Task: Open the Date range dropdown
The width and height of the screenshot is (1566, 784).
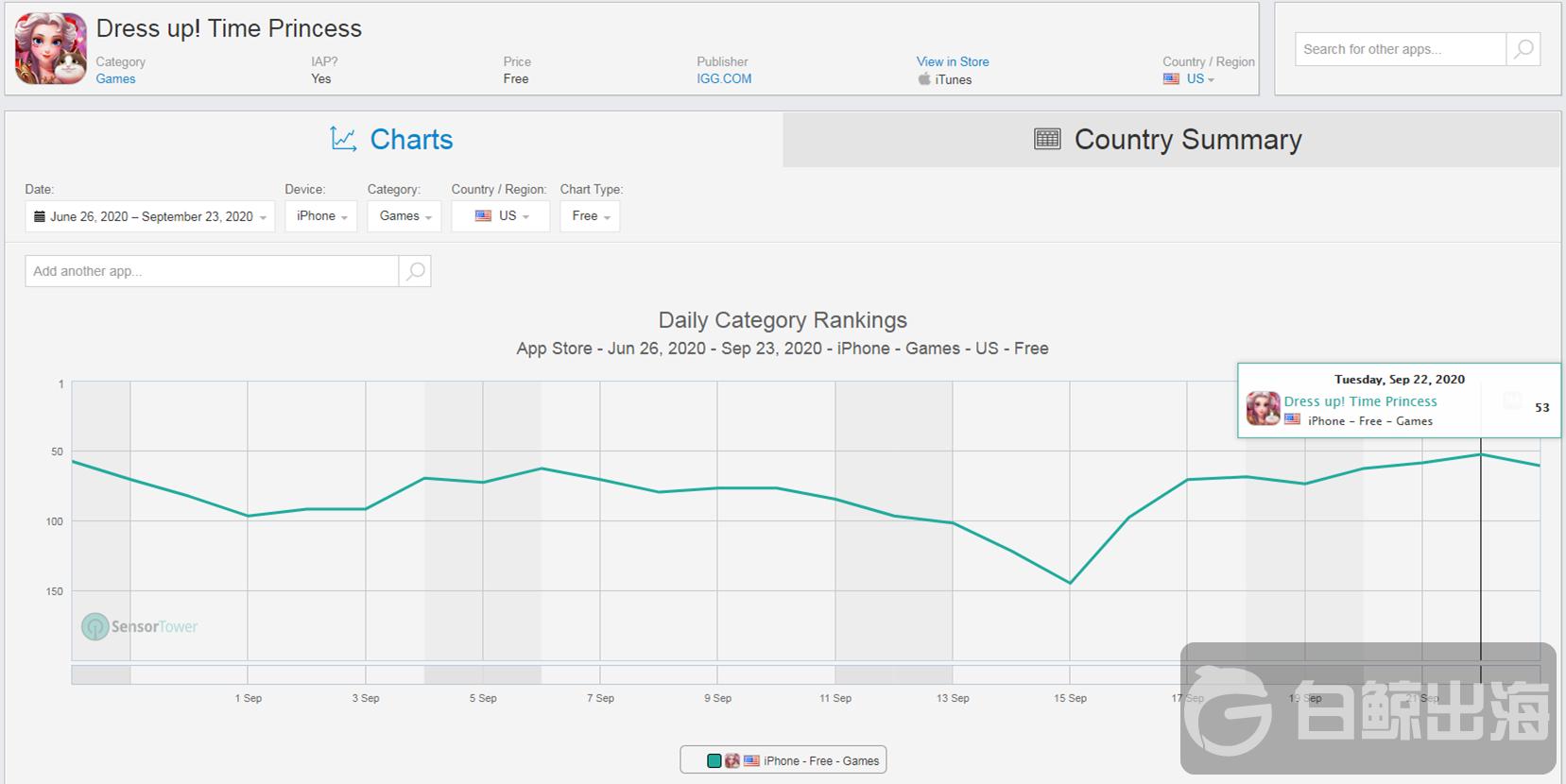Action: pyautogui.click(x=150, y=216)
